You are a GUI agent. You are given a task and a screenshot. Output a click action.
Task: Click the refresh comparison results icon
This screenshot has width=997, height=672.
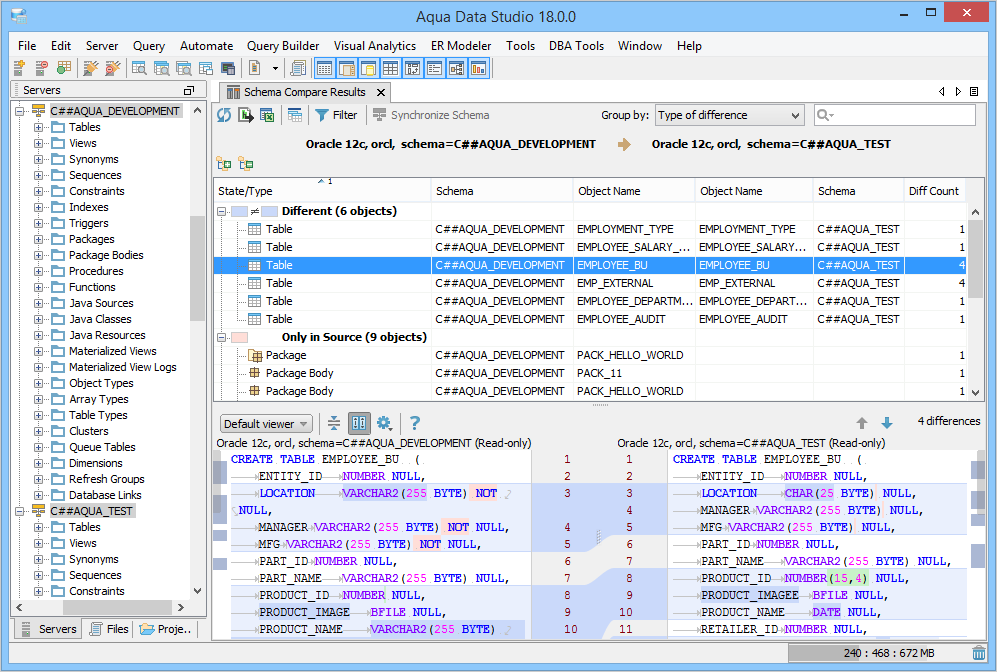coord(224,115)
